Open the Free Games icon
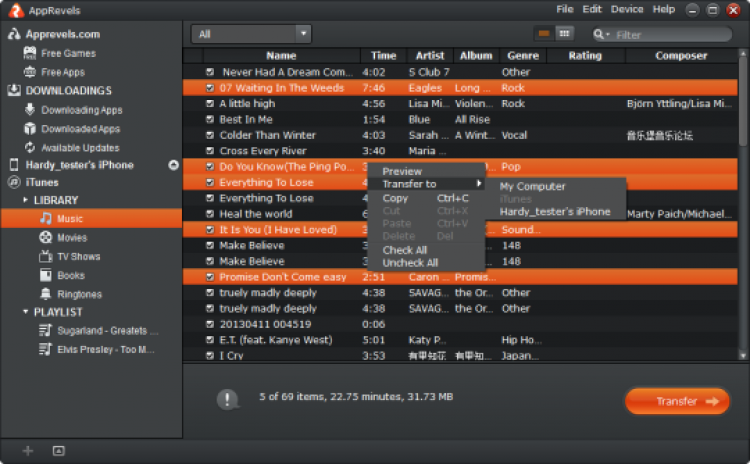This screenshot has width=750, height=464. pyautogui.click(x=30, y=53)
